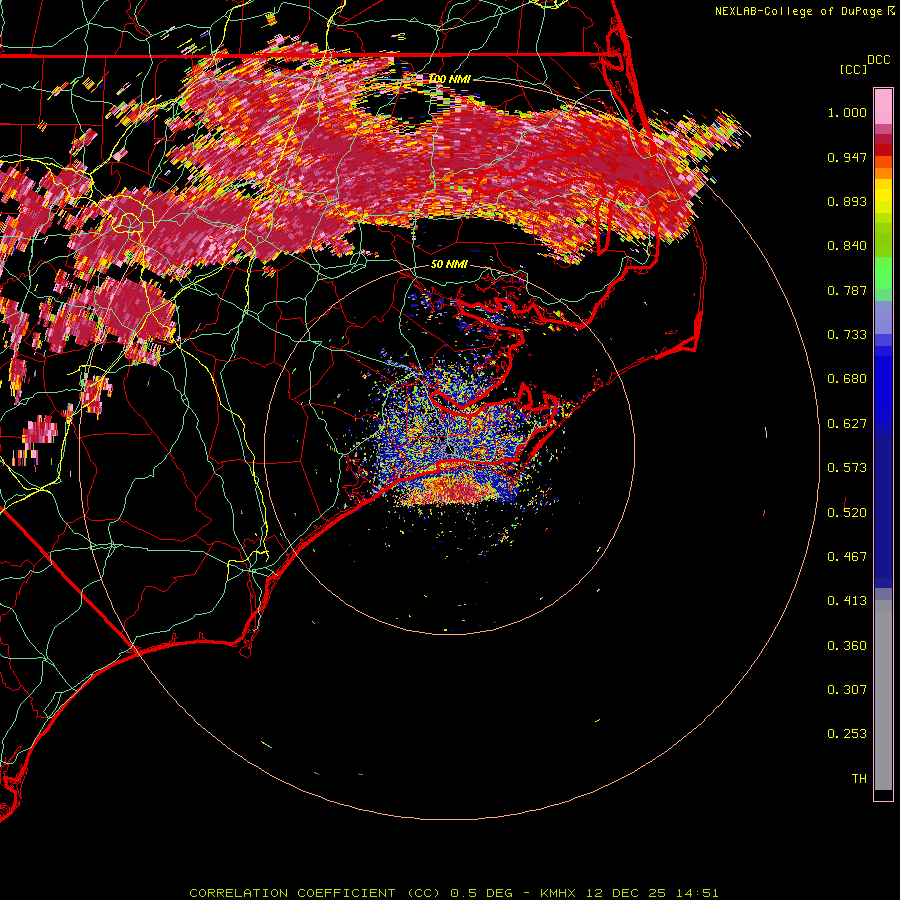
Task: Click the DCC label above the color scale
Action: click(x=878, y=59)
